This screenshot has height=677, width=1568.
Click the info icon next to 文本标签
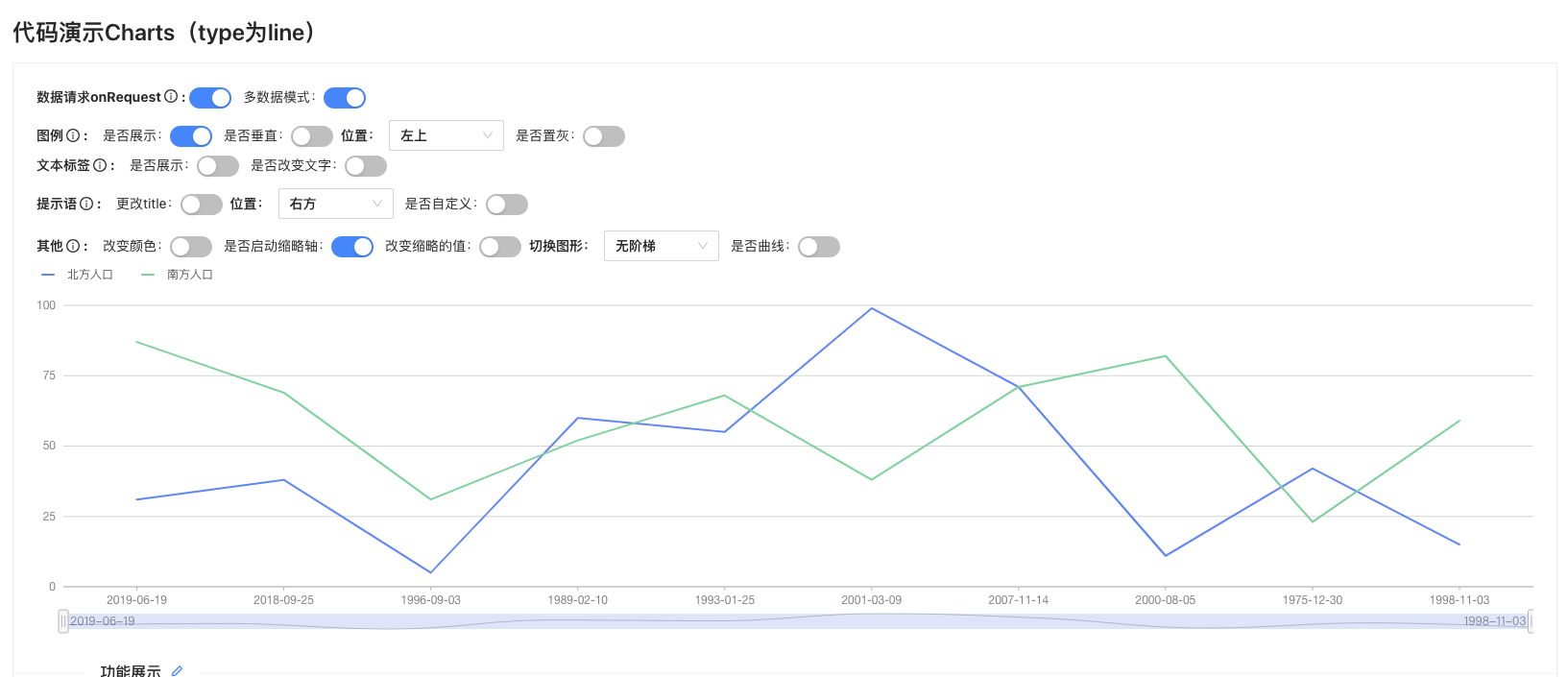tap(100, 165)
